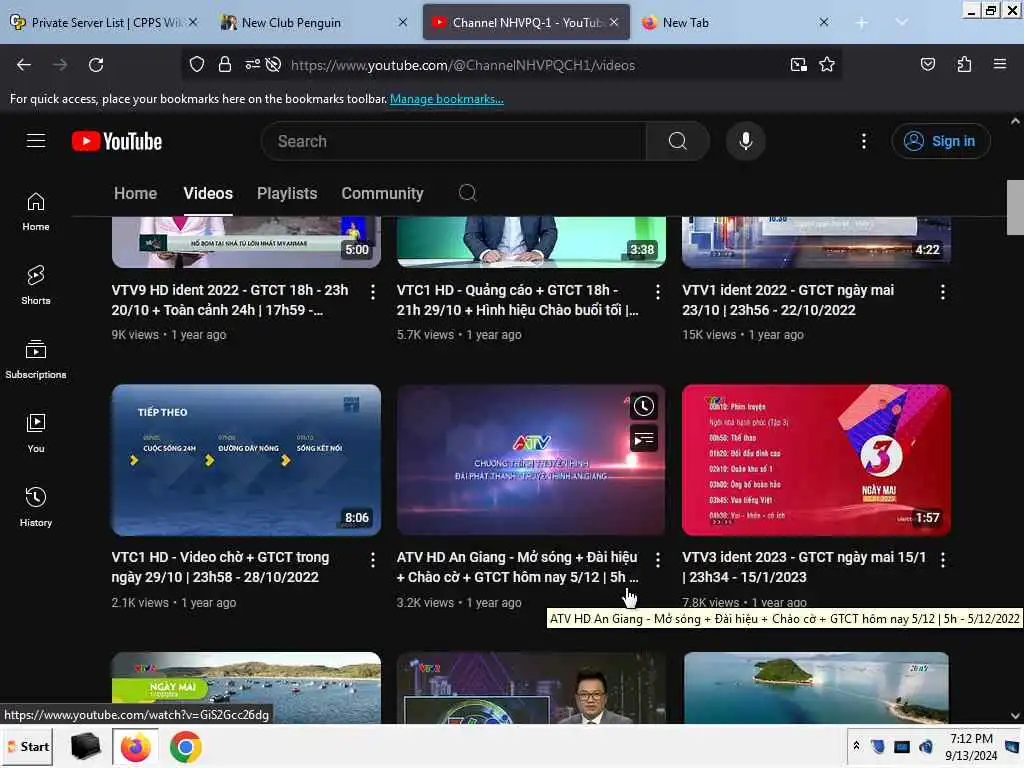Click the site security padlock icon
Screen dimensions: 1024x768
[225, 65]
